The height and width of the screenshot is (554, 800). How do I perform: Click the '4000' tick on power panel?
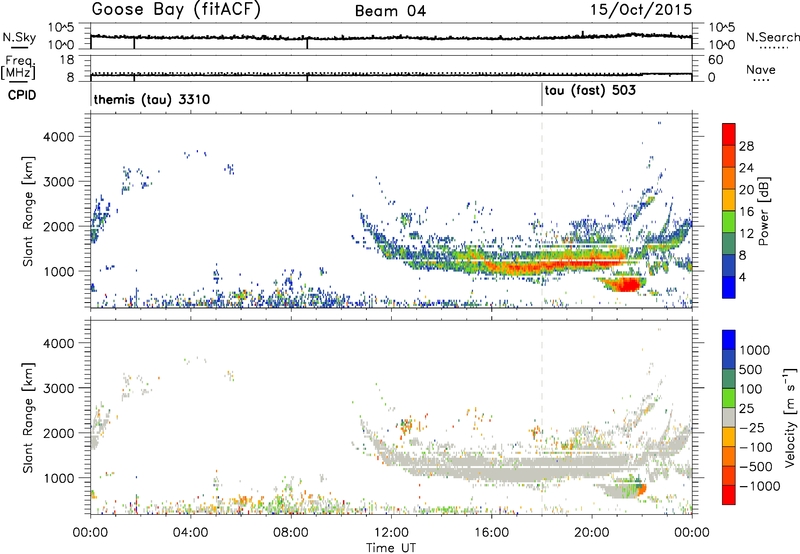pos(59,137)
